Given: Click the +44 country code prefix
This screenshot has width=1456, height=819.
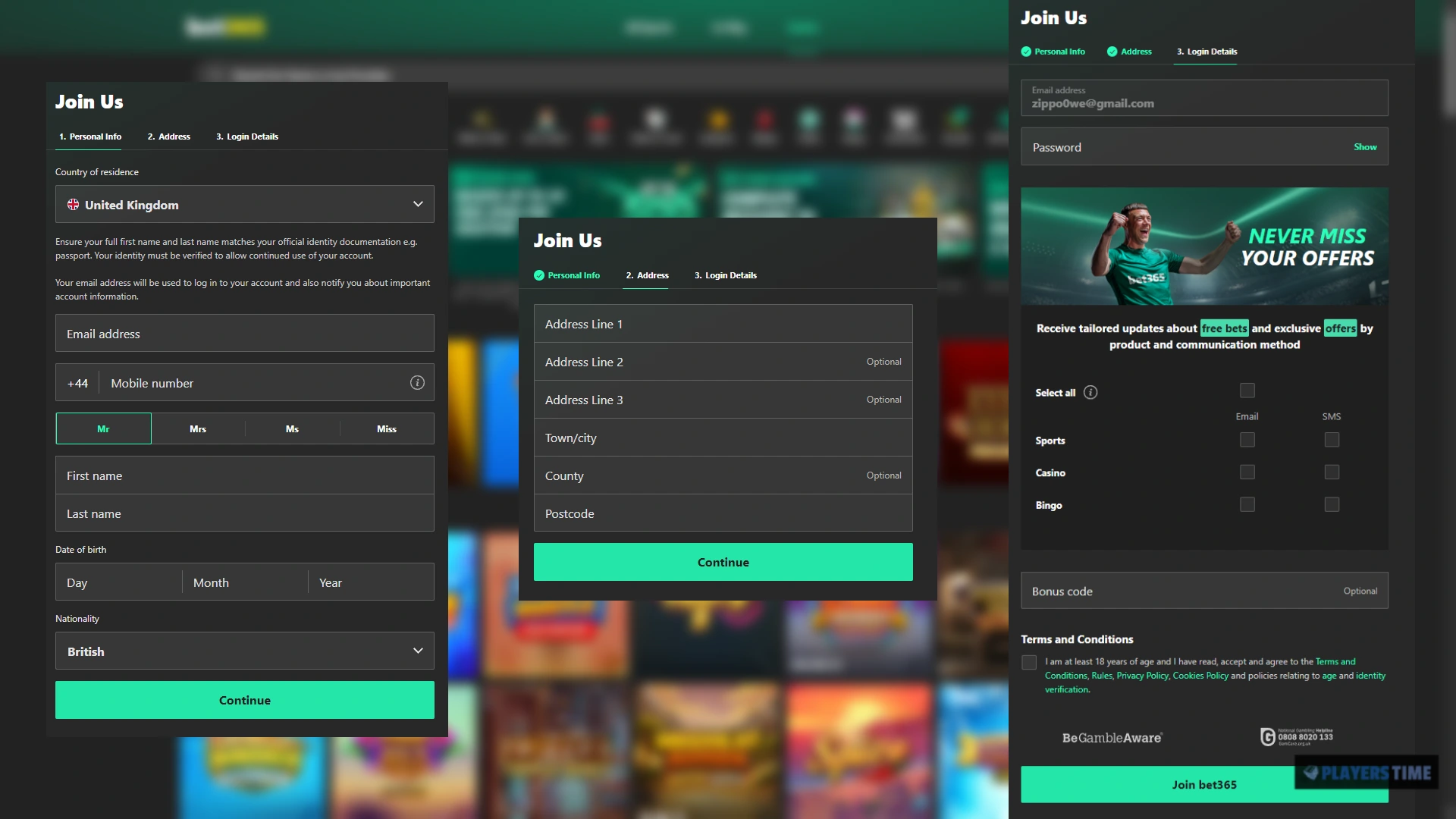Looking at the screenshot, I should click(x=77, y=383).
